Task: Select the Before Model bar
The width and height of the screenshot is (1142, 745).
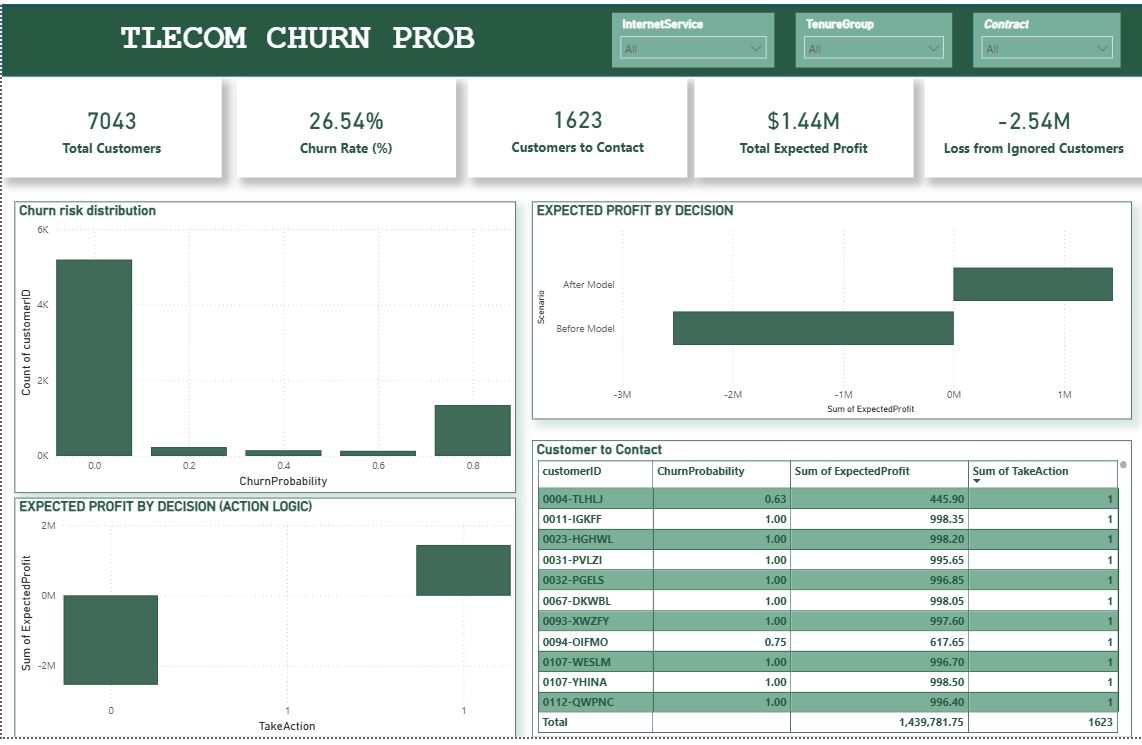Action: (x=814, y=328)
